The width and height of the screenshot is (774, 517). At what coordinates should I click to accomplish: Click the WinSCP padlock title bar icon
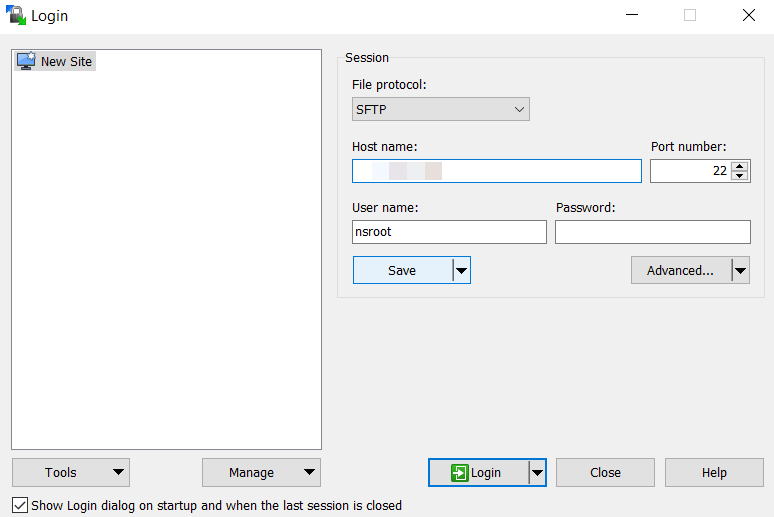(x=16, y=15)
